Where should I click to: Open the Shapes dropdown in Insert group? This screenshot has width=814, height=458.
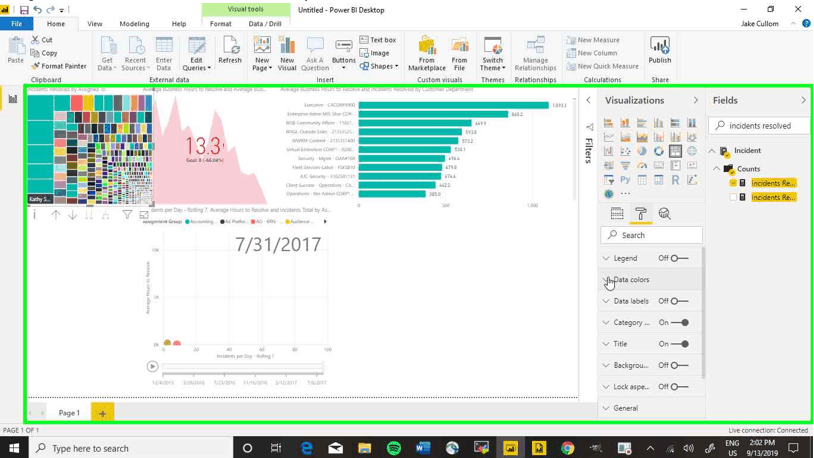(x=379, y=66)
